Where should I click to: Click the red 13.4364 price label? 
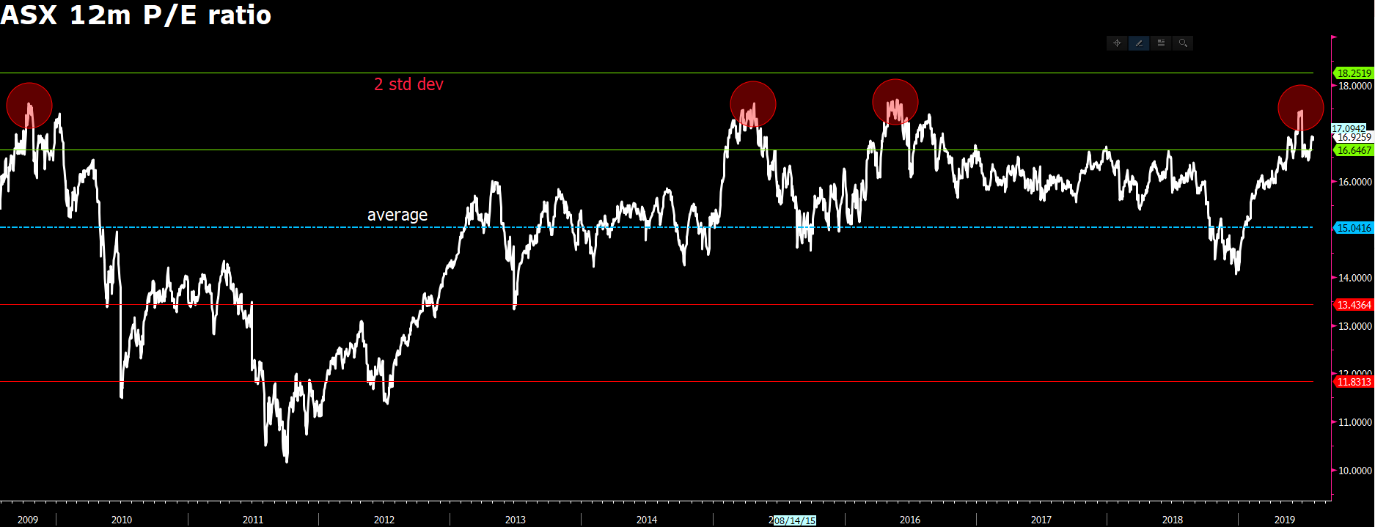1354,304
